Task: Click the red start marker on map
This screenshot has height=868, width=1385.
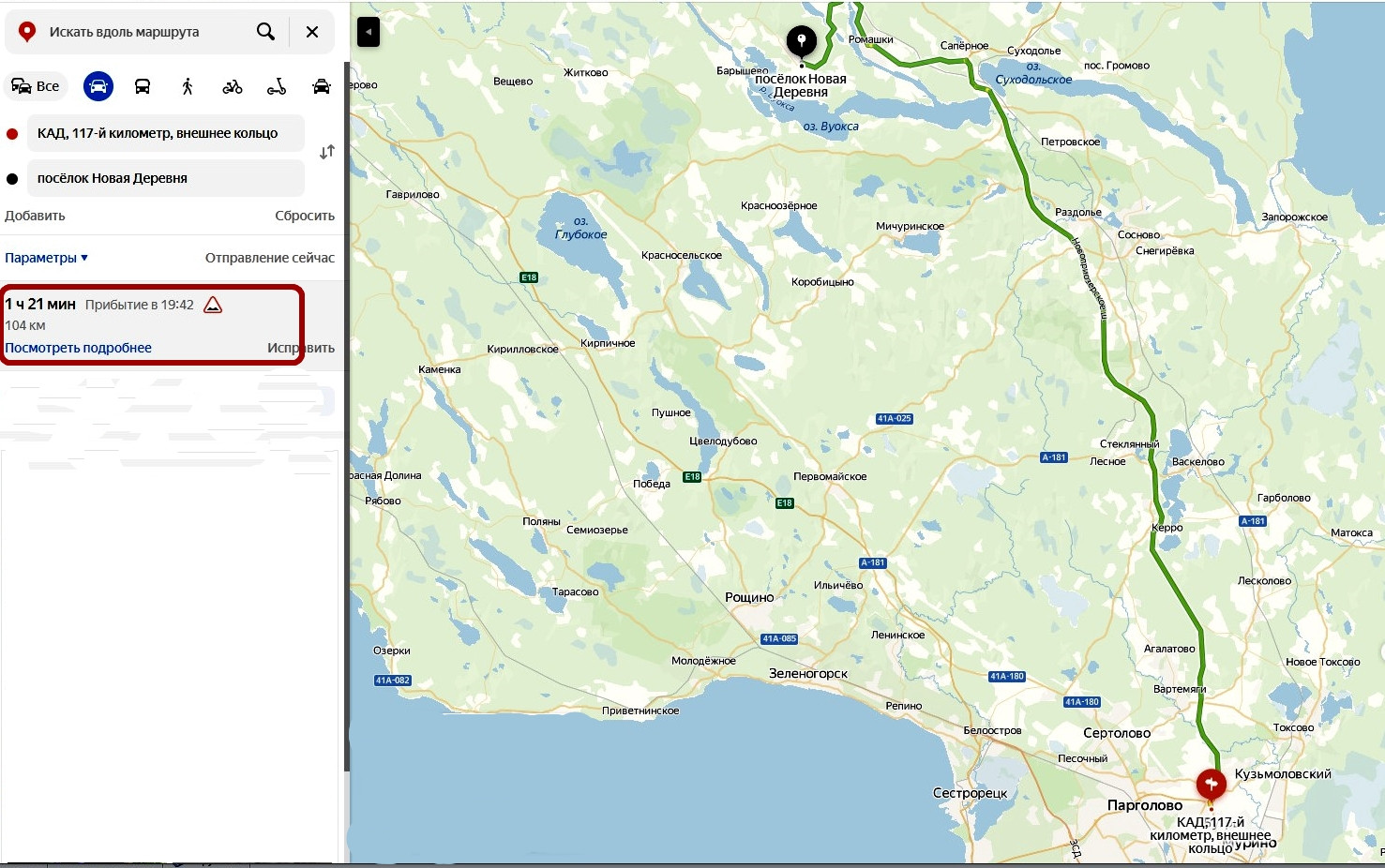Action: coord(1212,784)
